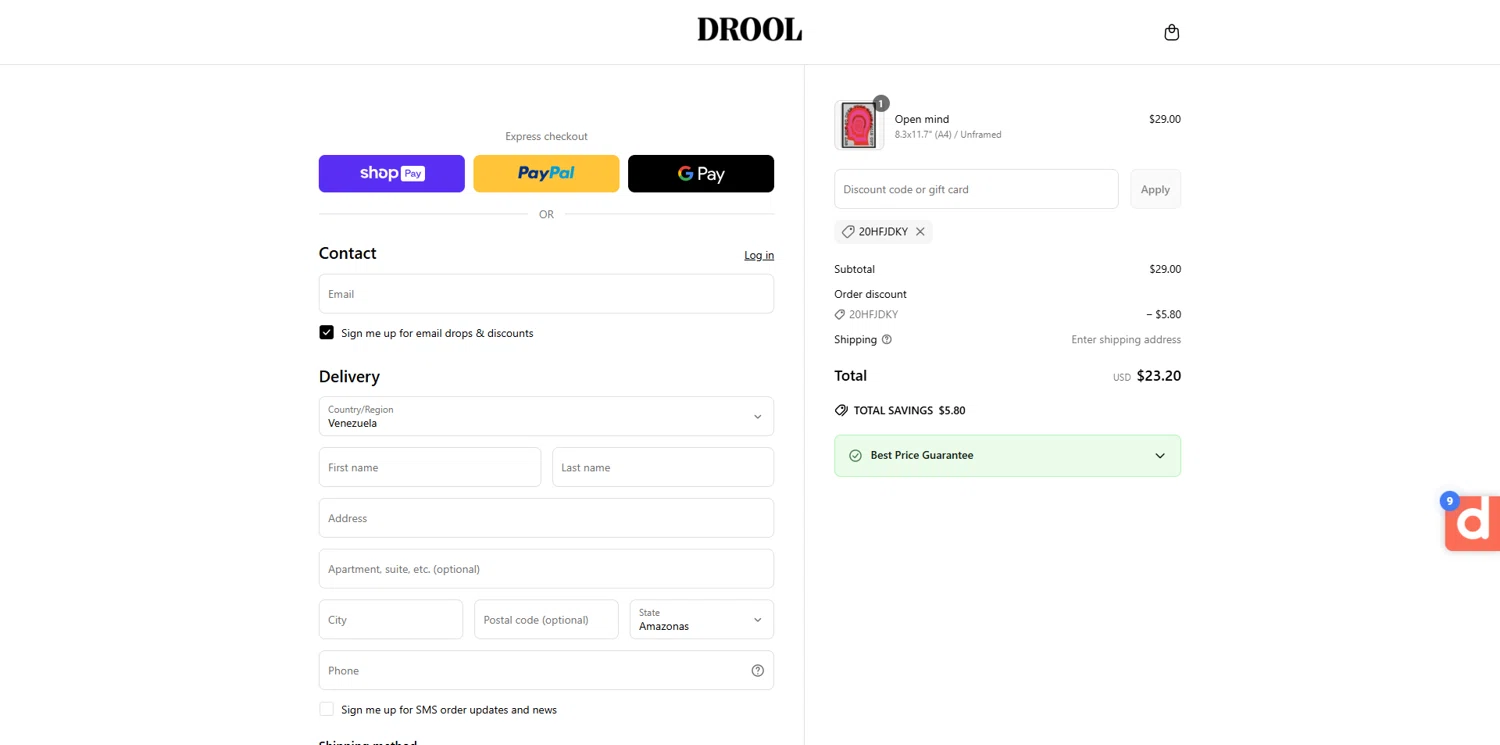Viewport: 1500px width, 745px height.
Task: Enable SMS order updates and news
Action: tap(326, 709)
